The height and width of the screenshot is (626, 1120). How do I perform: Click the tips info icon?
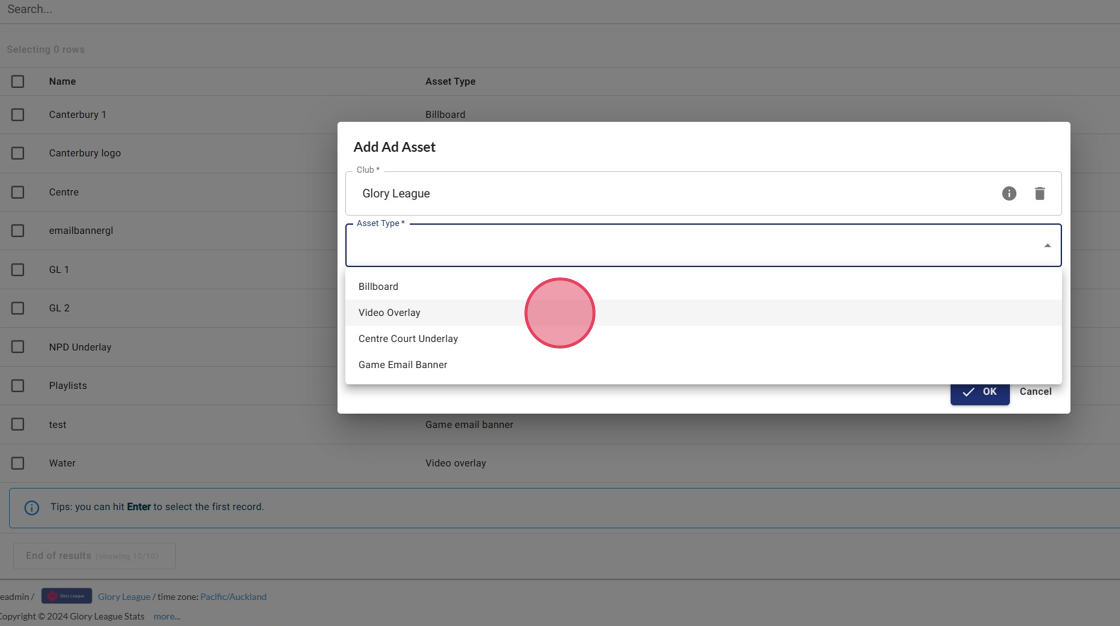point(32,507)
